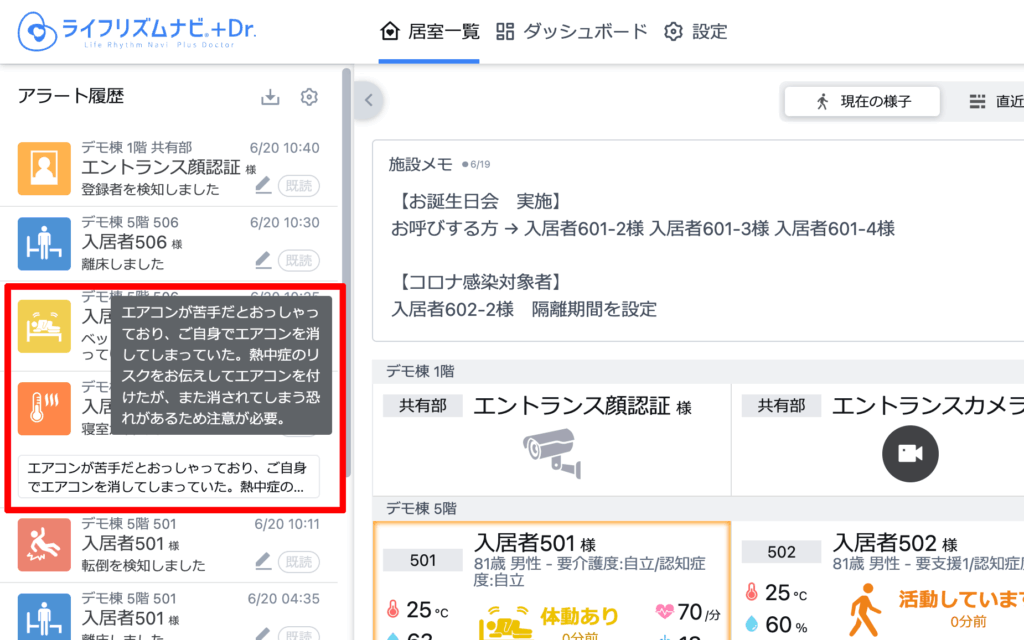
Task: Click room 501 thermometer icon
Action: (x=393, y=609)
